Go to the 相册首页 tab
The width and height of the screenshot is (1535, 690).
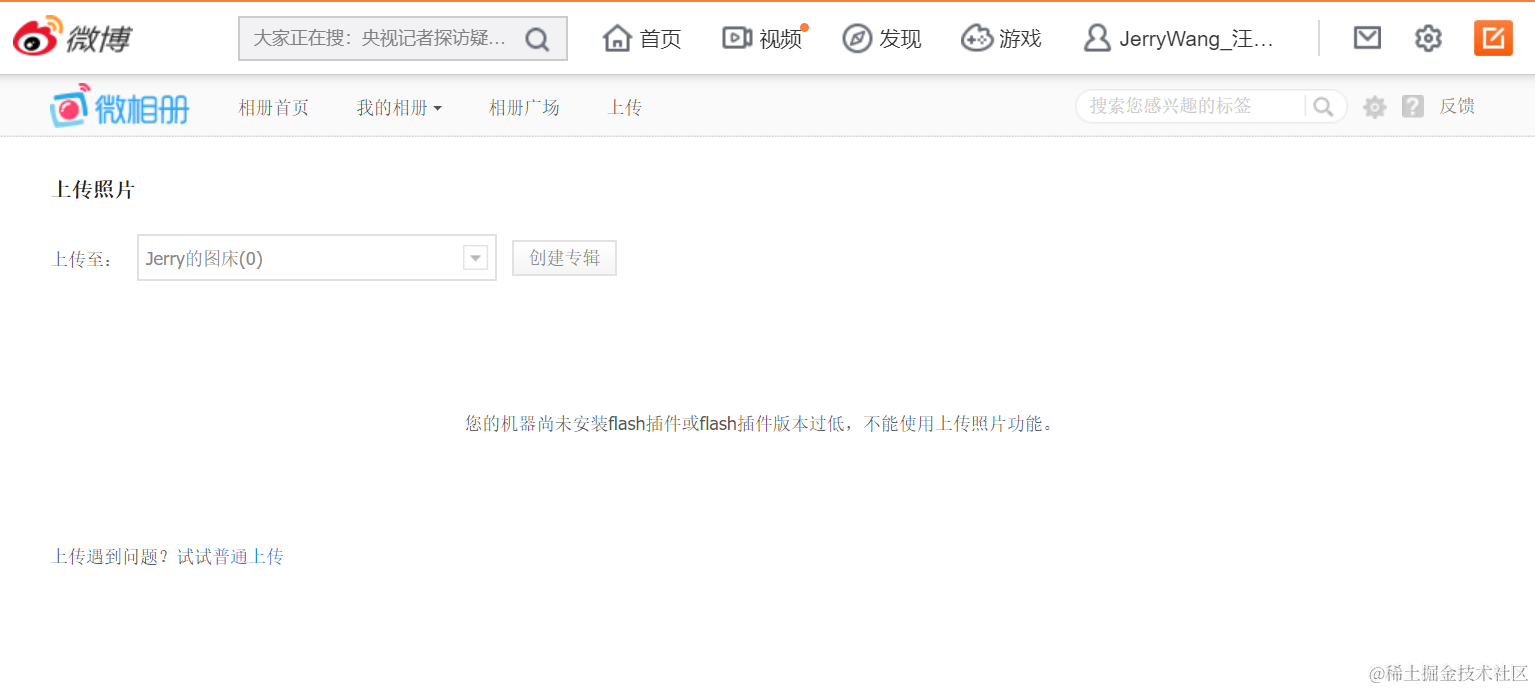[x=273, y=107]
